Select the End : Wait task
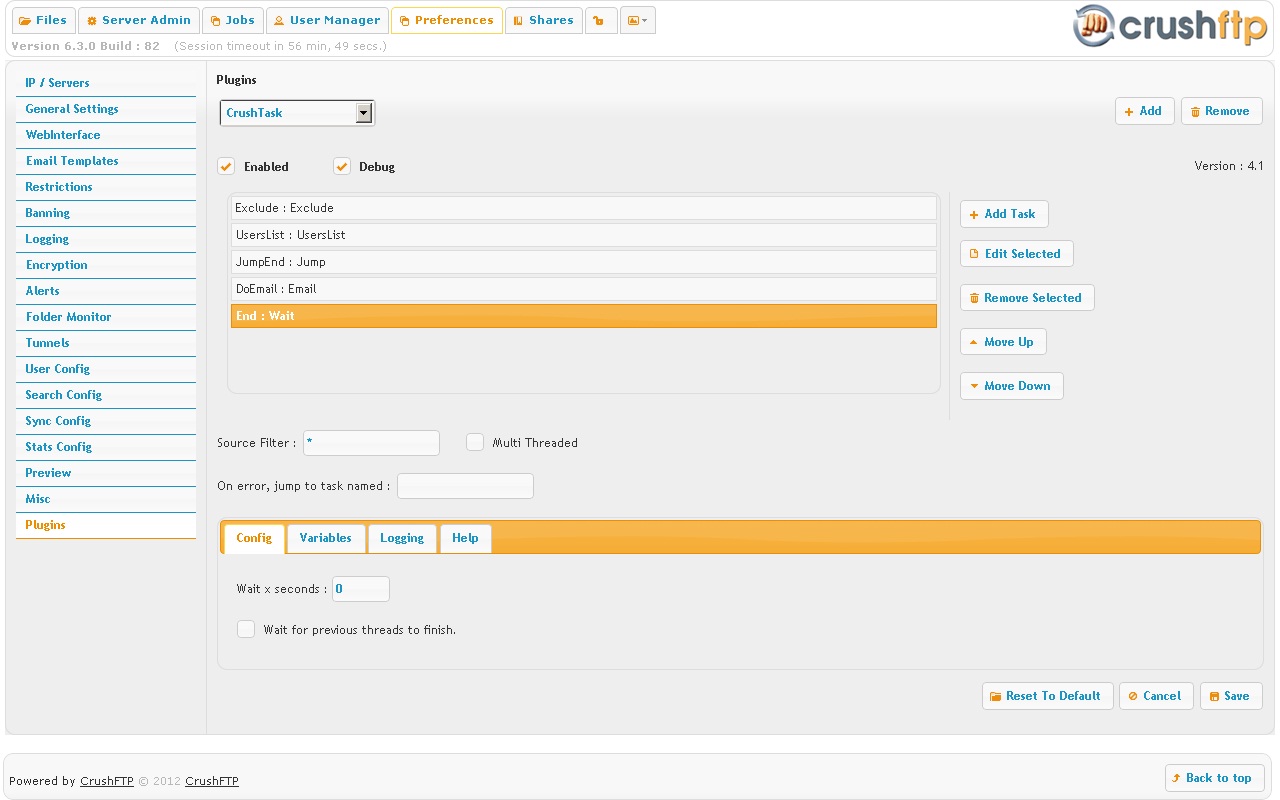This screenshot has width=1280, height=800. [x=584, y=316]
